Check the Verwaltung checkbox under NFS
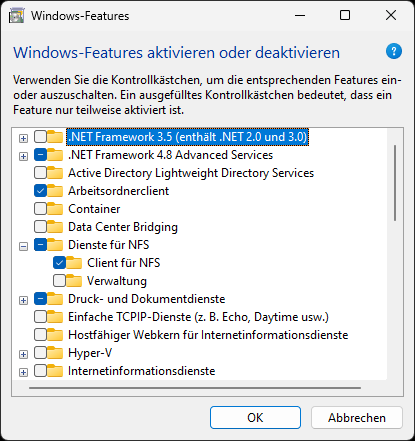 (x=59, y=281)
